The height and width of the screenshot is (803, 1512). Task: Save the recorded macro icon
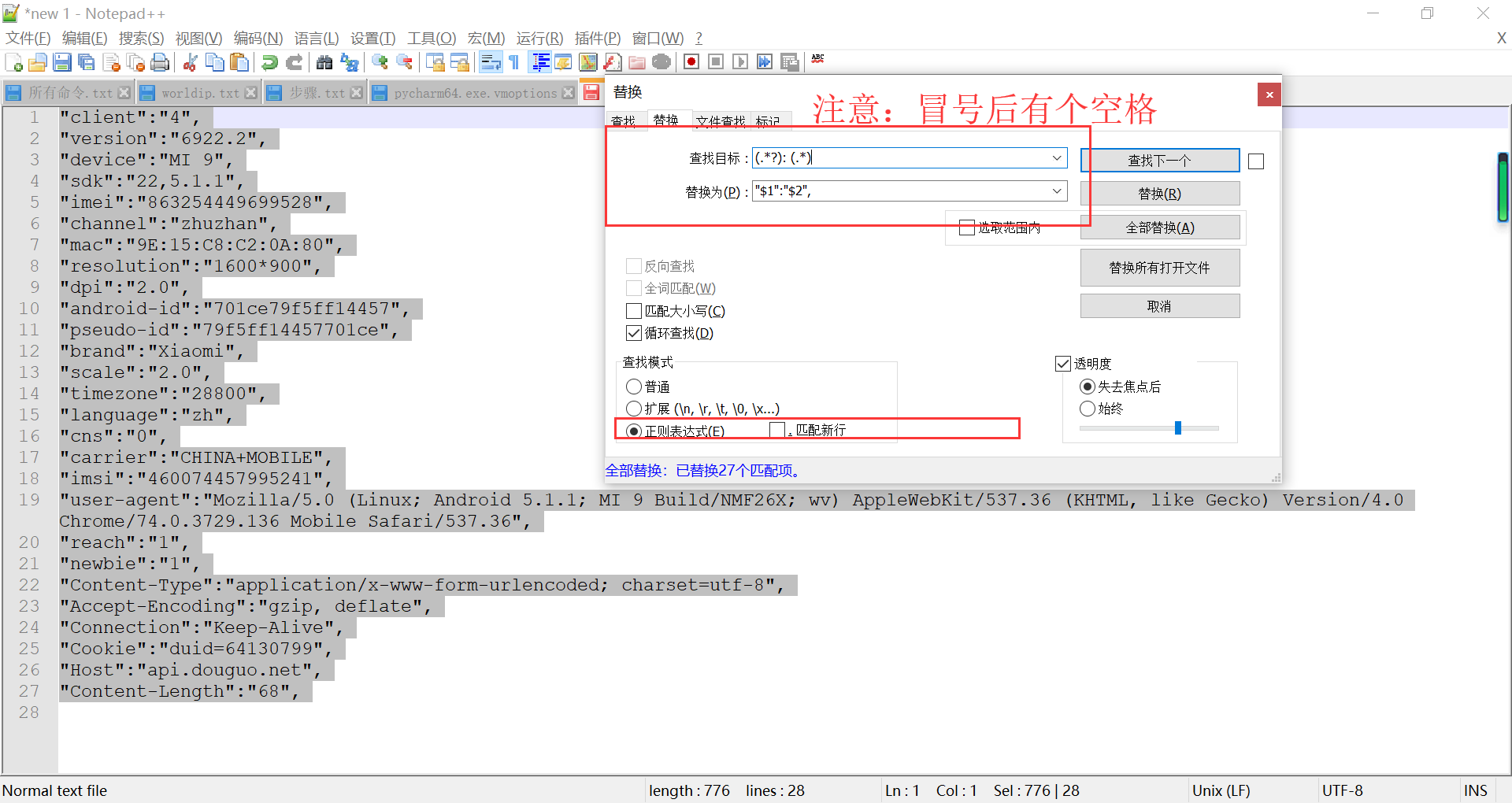coord(789,62)
